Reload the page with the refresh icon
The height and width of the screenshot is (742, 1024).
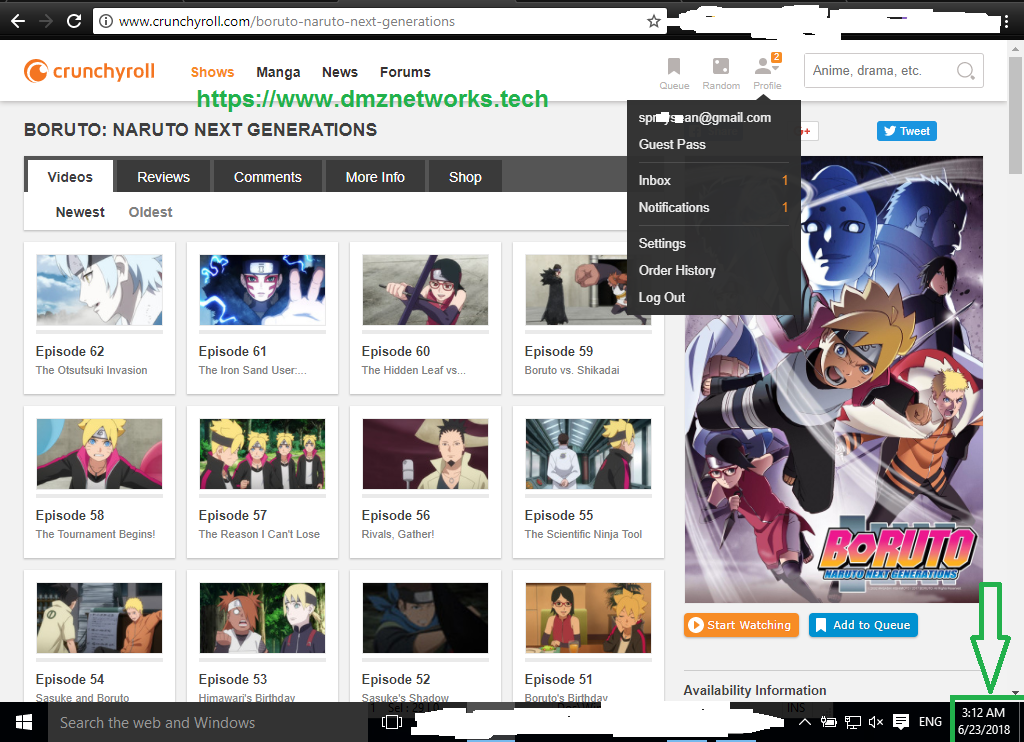74,21
